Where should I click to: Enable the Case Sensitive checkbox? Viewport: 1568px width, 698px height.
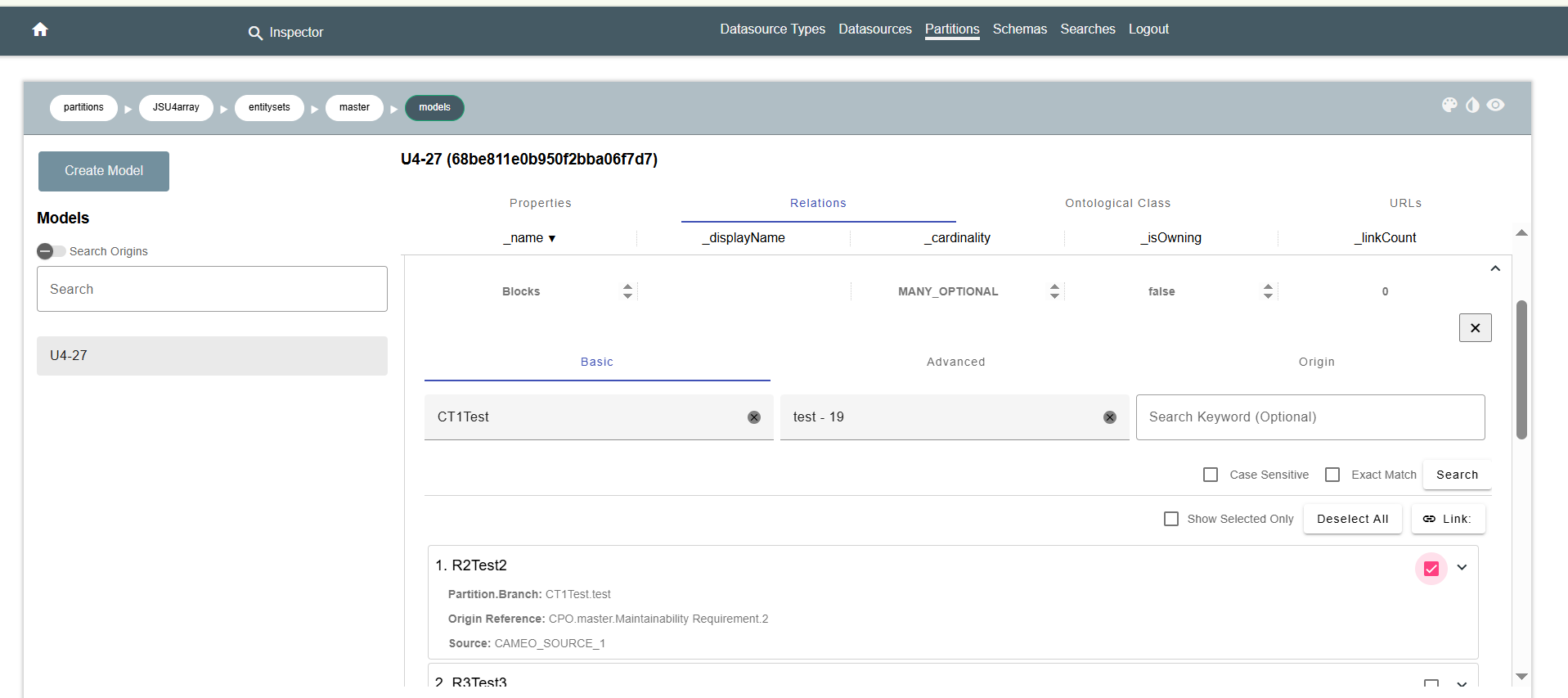[x=1211, y=475]
